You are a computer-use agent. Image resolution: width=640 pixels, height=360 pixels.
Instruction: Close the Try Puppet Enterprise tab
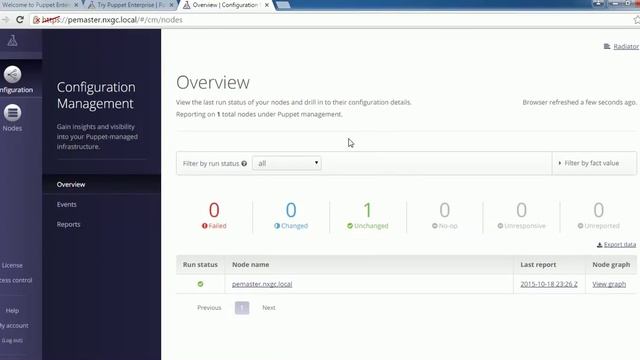[171, 5]
